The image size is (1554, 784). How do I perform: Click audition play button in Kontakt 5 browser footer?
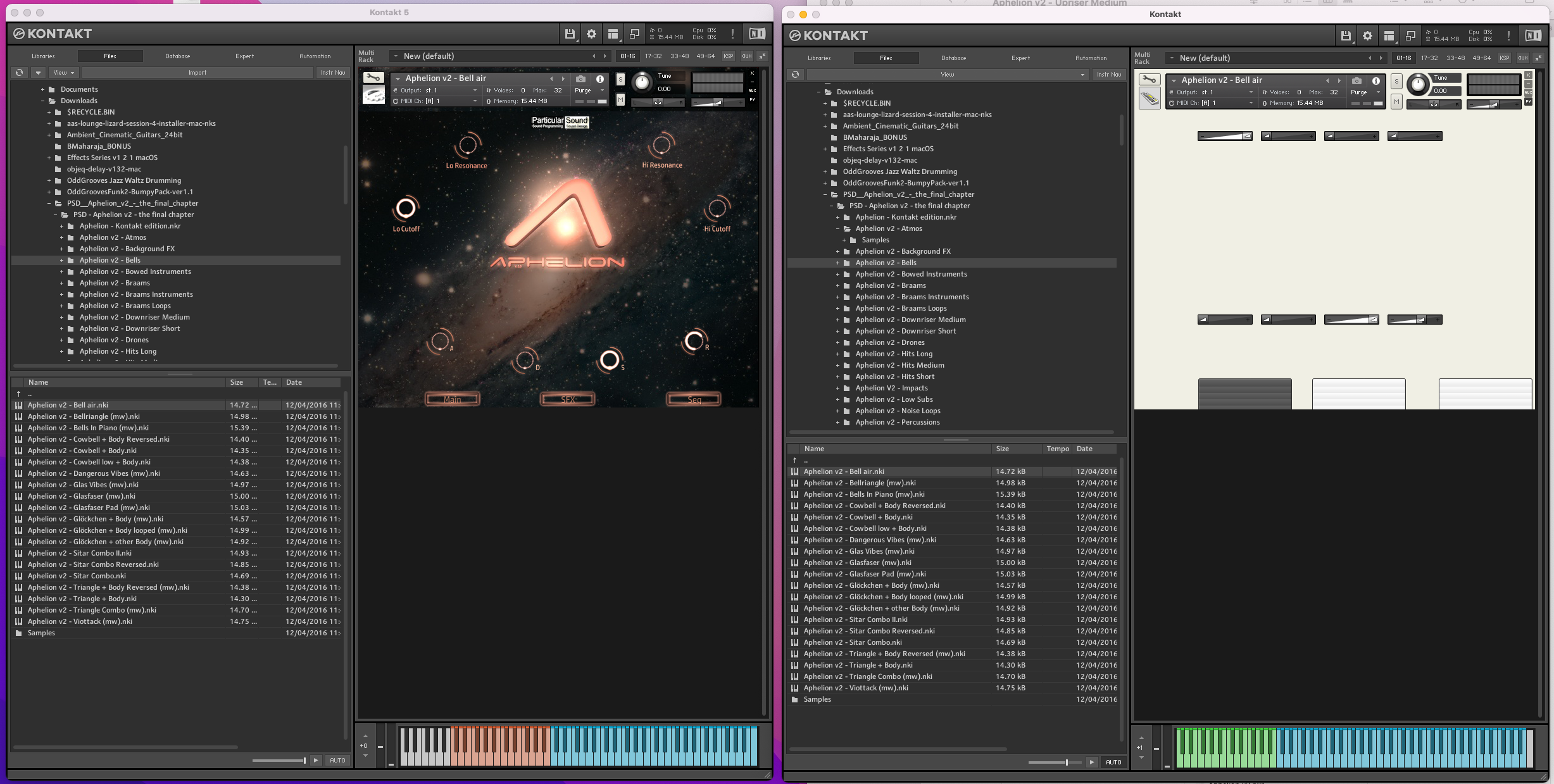316,760
